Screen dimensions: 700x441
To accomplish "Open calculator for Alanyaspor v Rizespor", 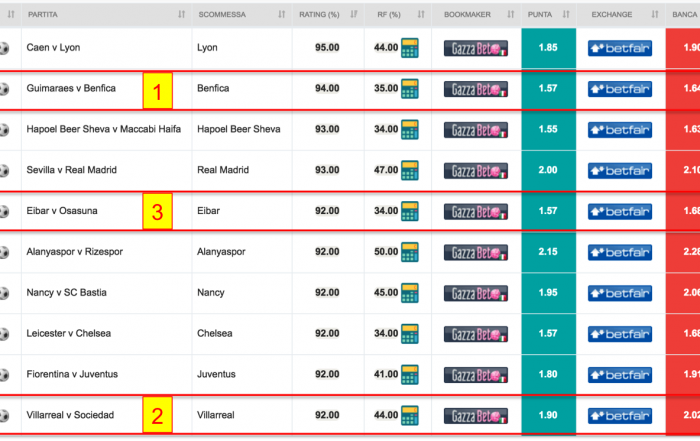I will tap(409, 252).
